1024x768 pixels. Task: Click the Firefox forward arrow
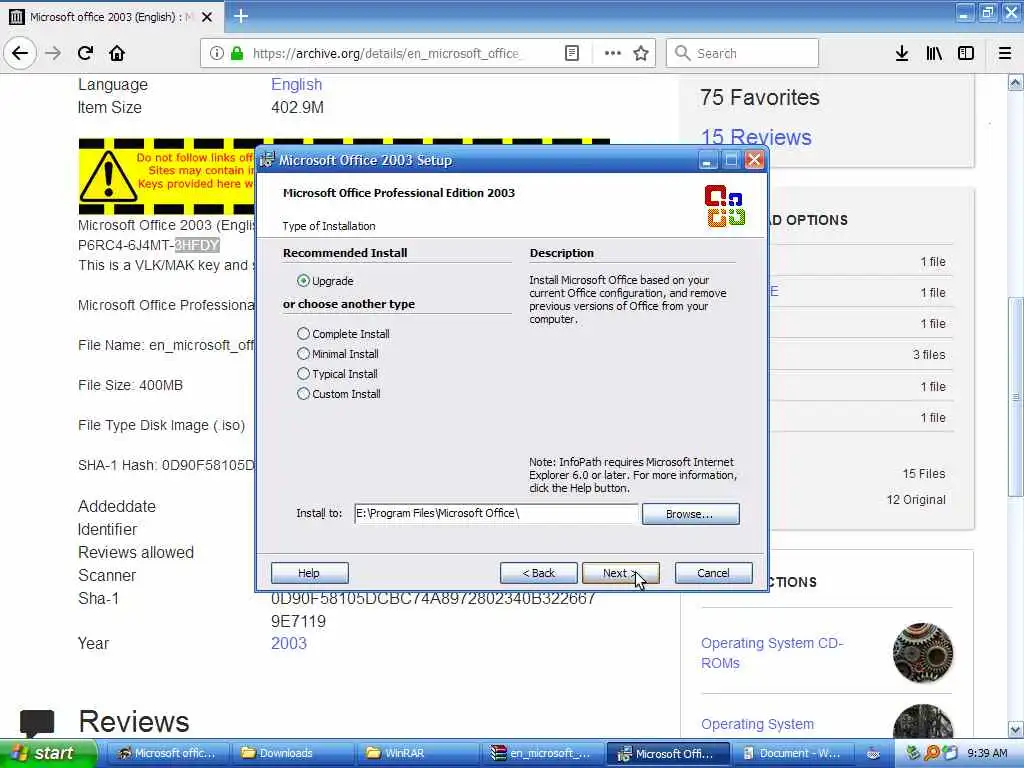click(x=53, y=53)
